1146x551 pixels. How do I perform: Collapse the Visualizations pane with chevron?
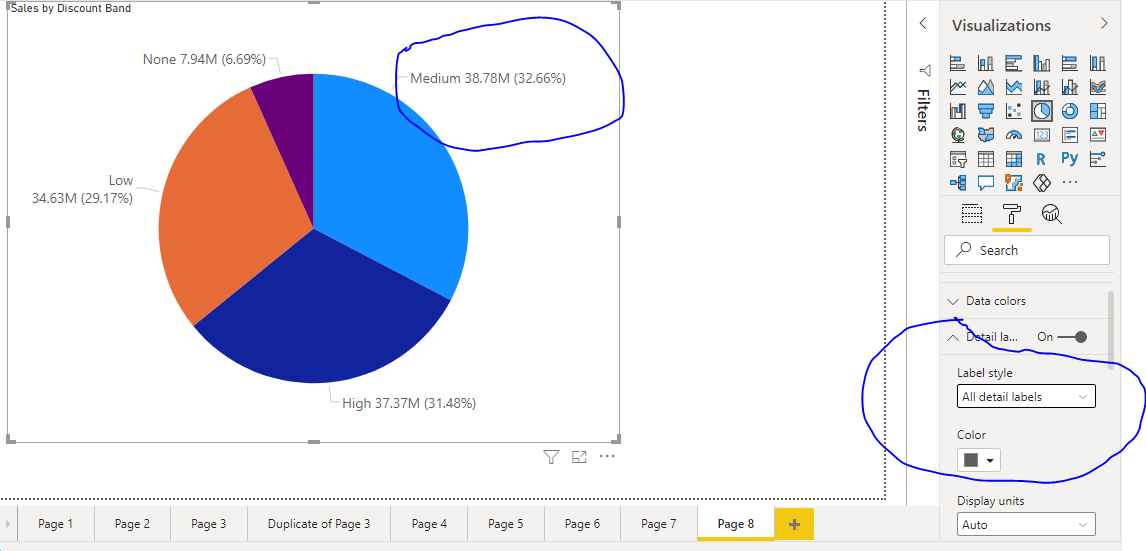[1104, 23]
